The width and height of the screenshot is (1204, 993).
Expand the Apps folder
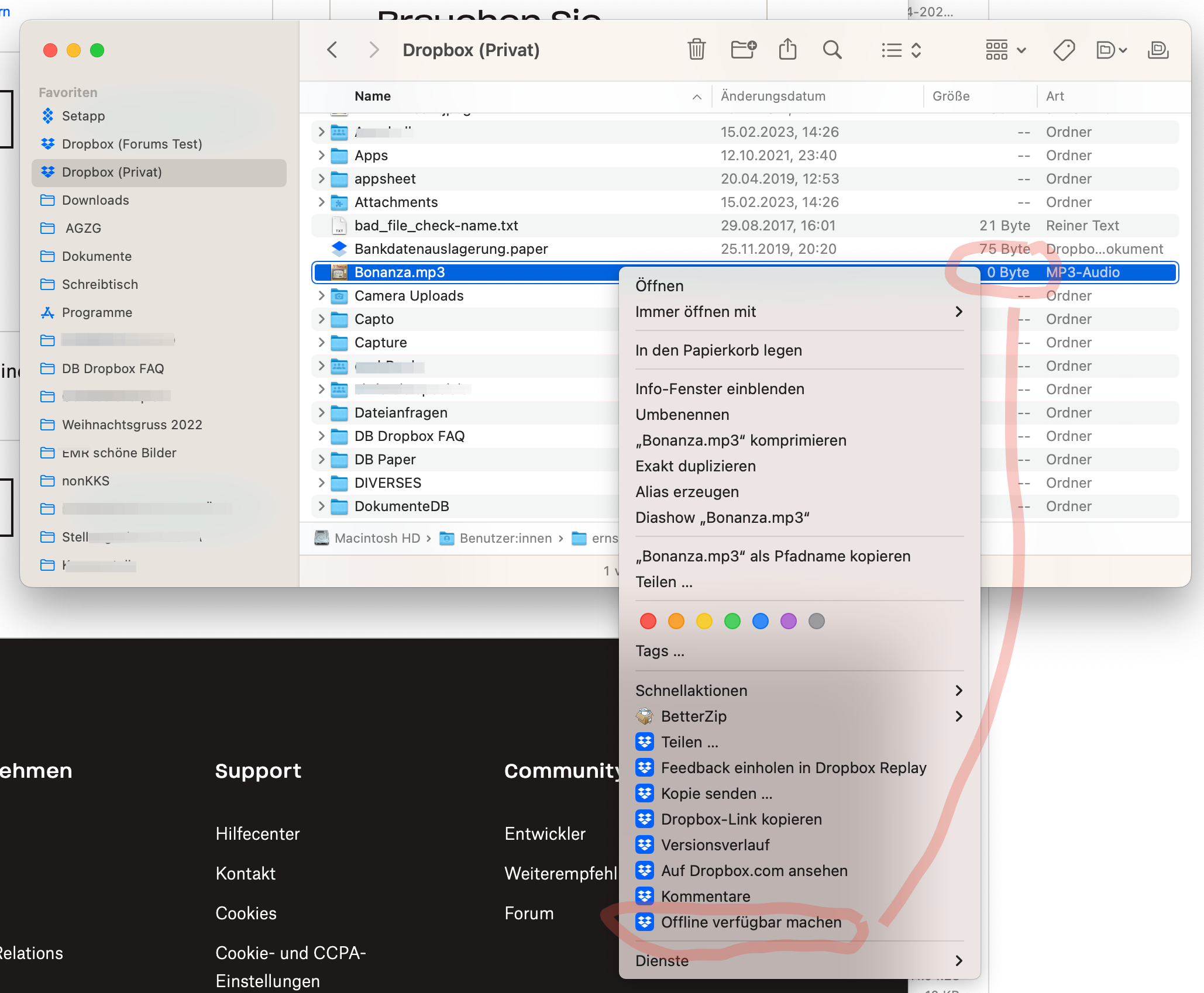pos(321,156)
